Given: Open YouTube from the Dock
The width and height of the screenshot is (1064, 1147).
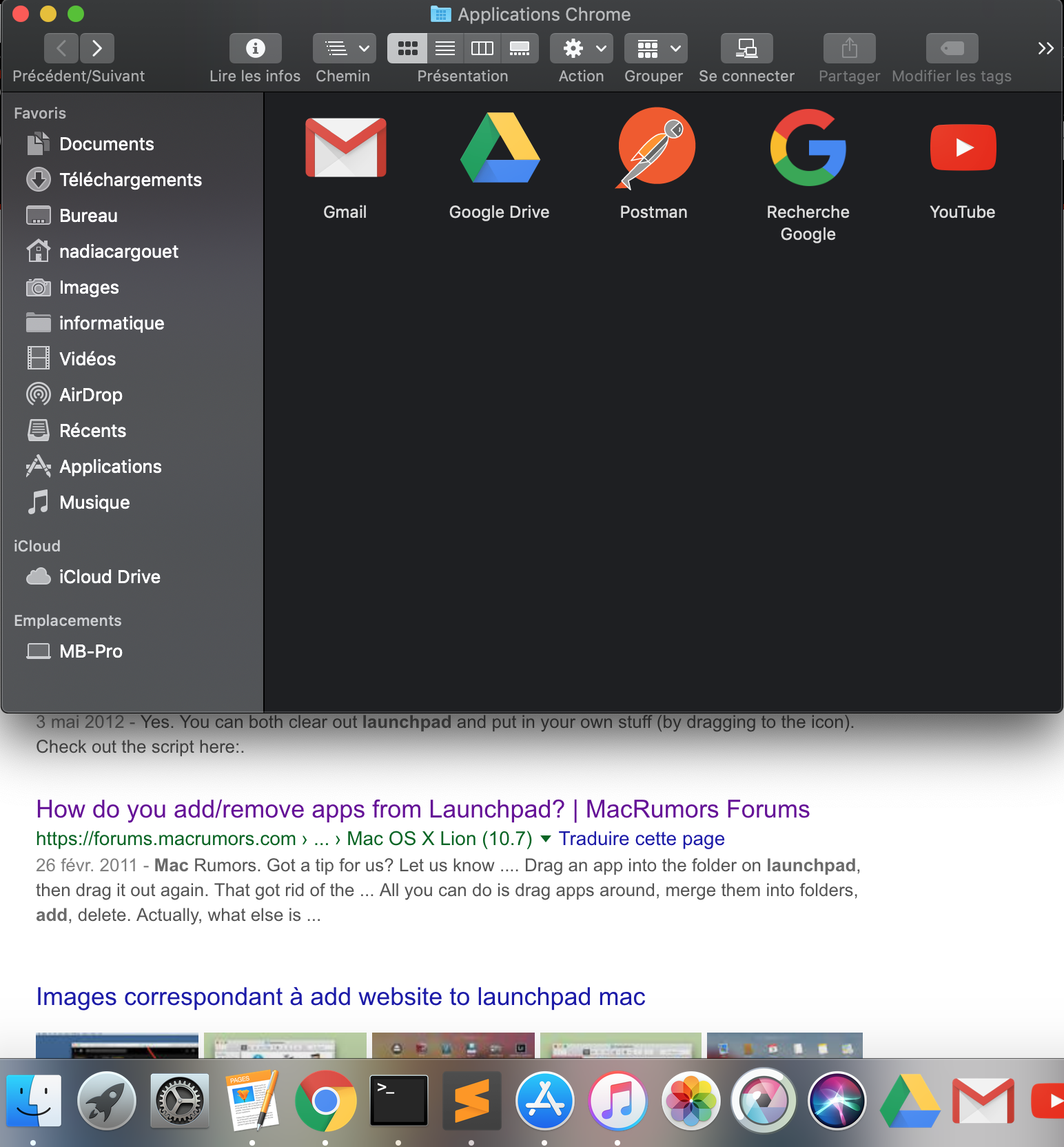Looking at the screenshot, I should click(x=1048, y=1101).
